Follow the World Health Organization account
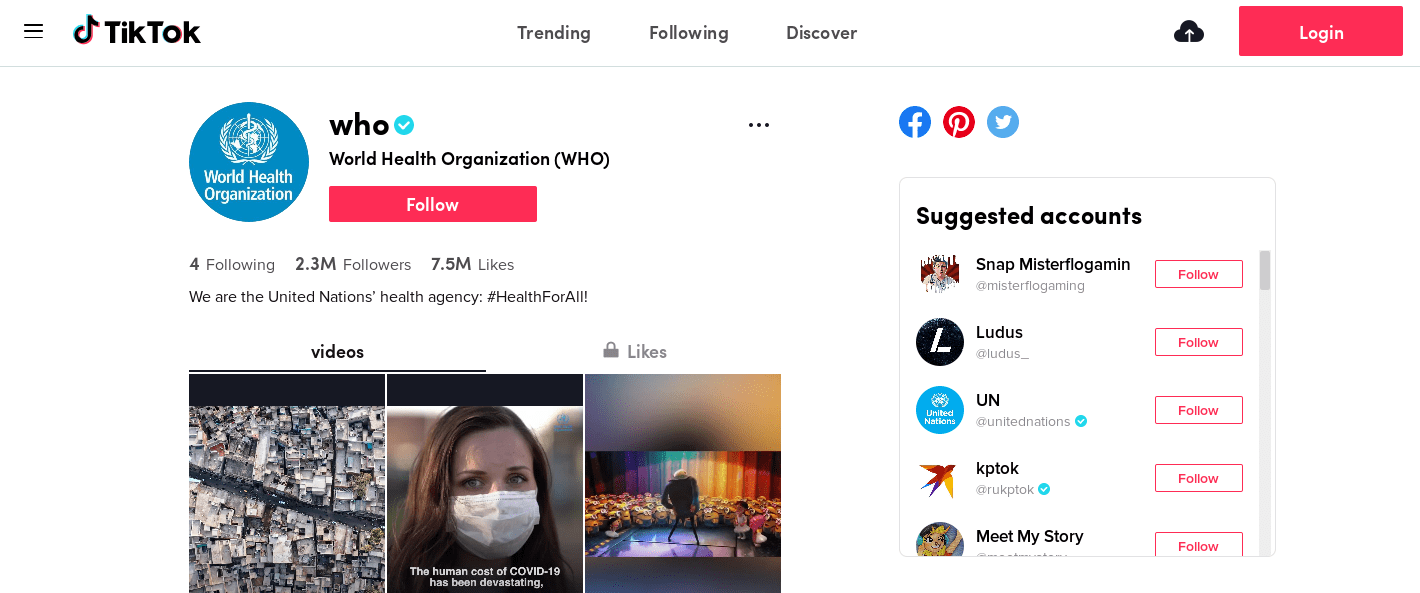 tap(432, 203)
